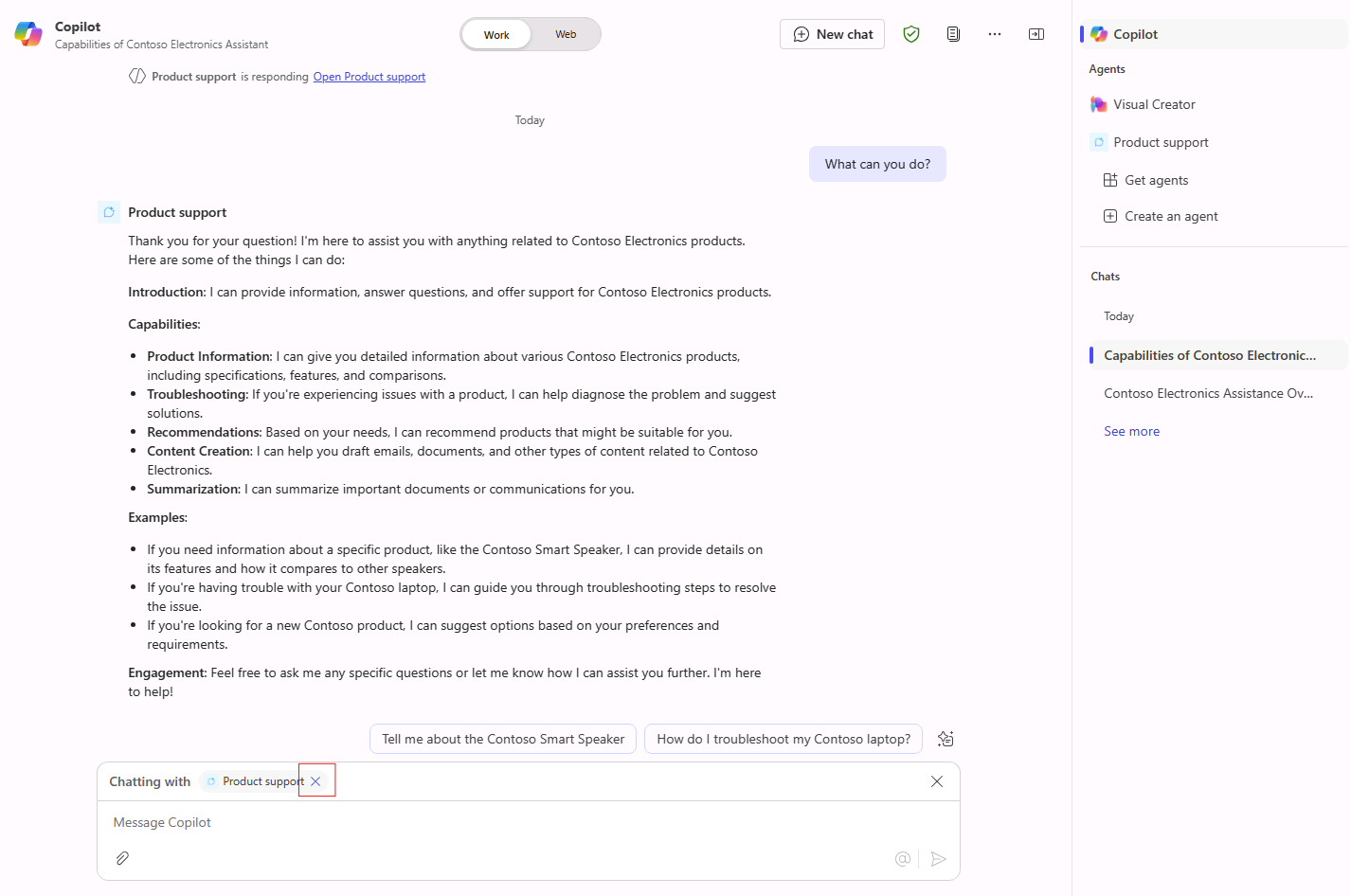Click the 'What can you do?' message bubble
This screenshot has width=1351, height=896.
point(877,164)
